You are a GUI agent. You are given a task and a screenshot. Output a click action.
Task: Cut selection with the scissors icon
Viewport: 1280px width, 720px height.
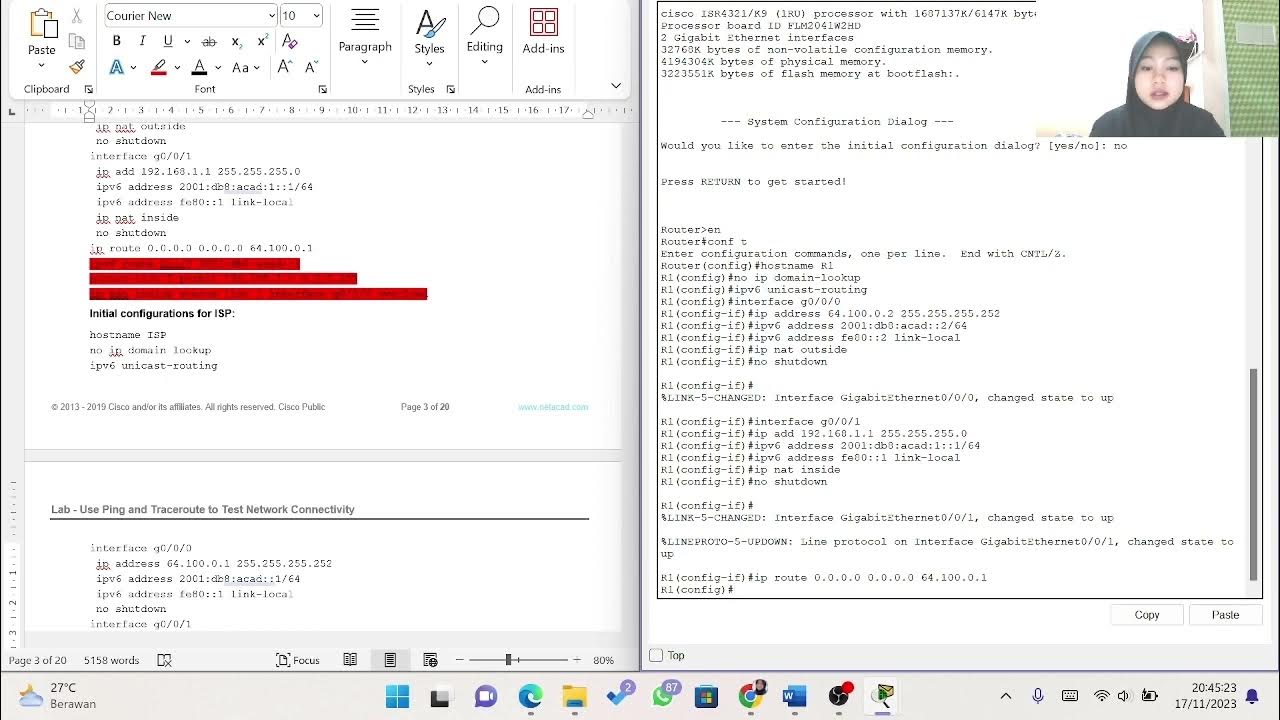click(77, 17)
